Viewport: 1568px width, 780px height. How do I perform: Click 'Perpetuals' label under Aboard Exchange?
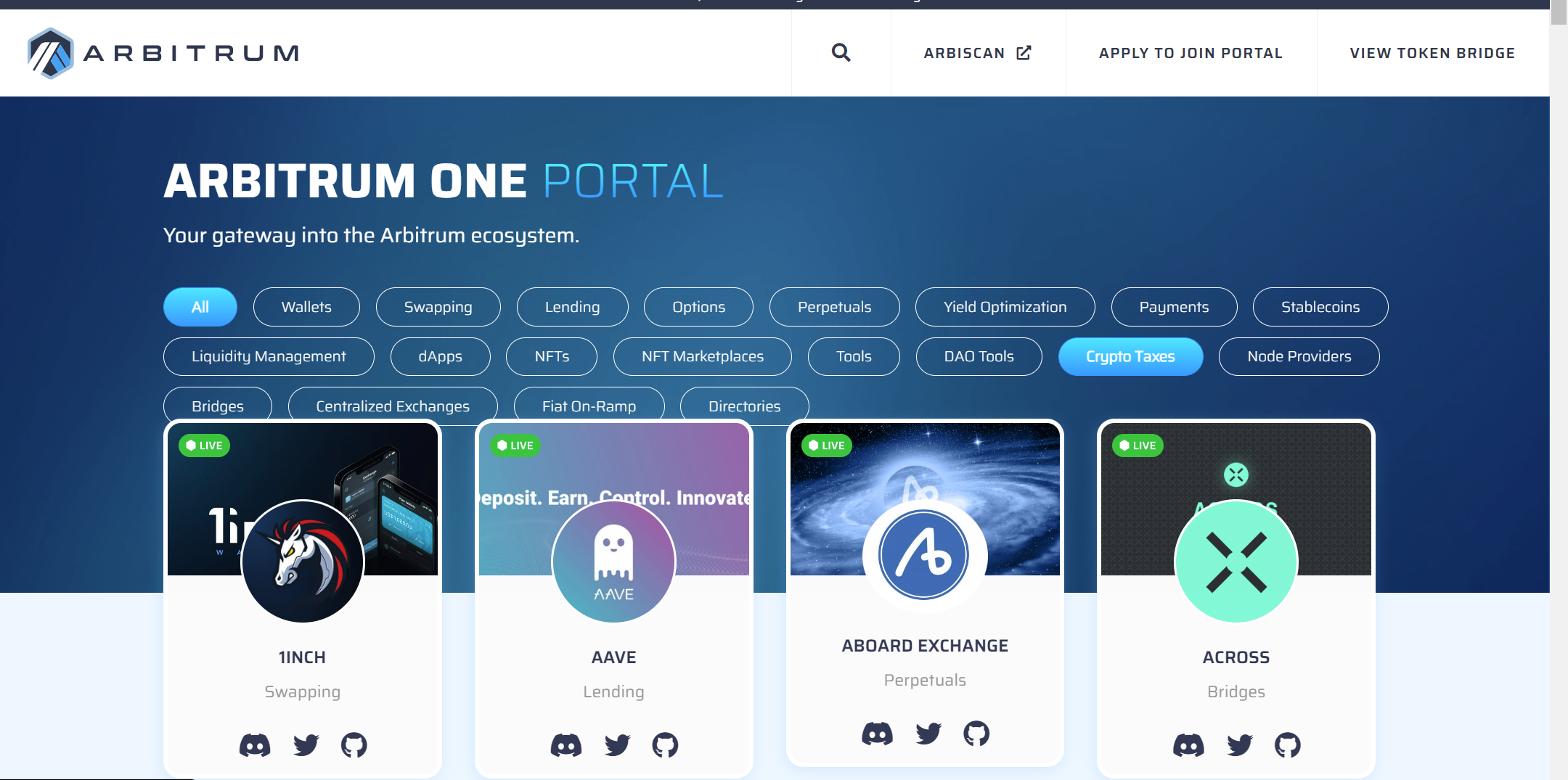tap(925, 680)
